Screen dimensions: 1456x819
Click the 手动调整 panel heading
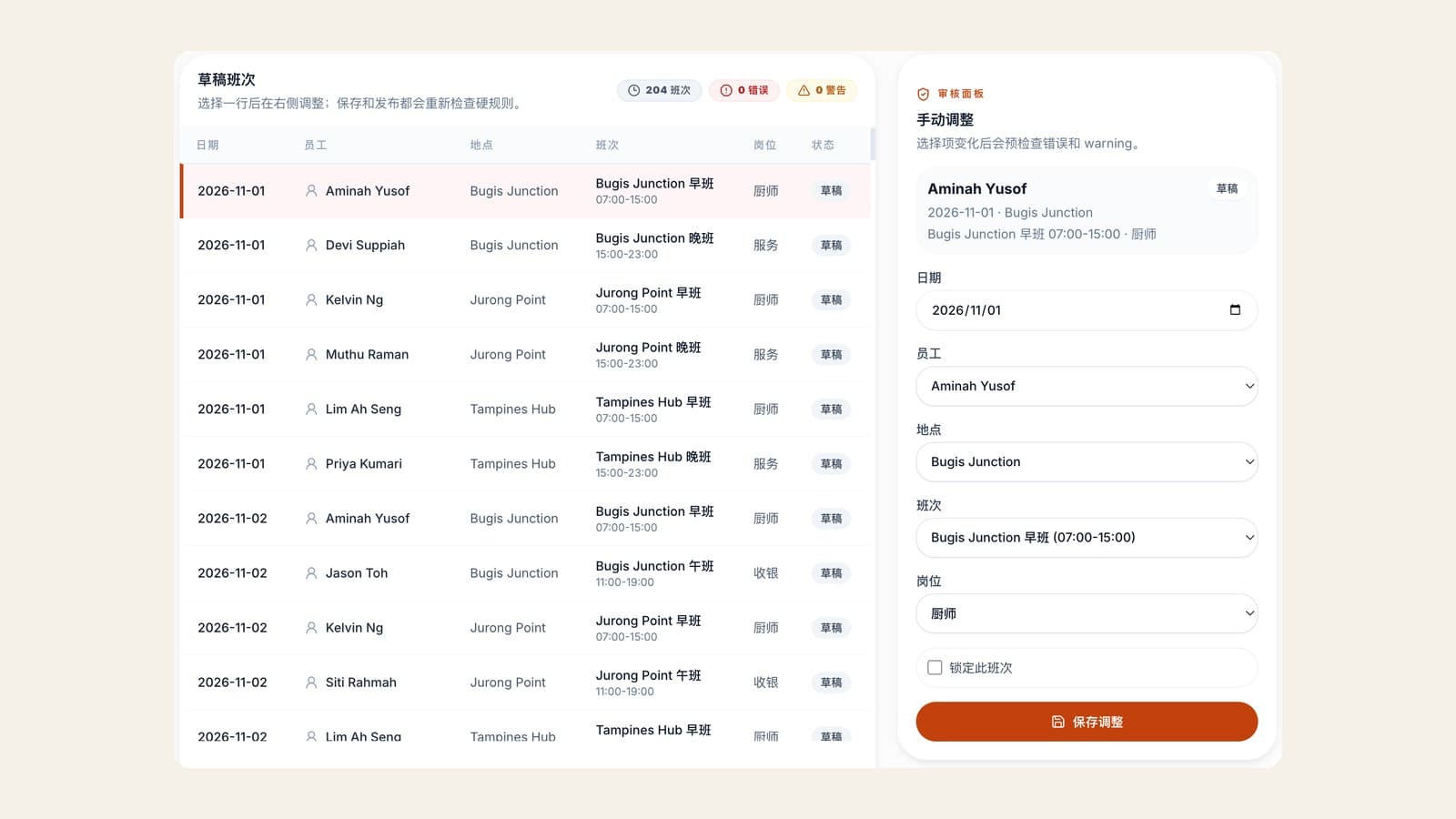pos(945,119)
